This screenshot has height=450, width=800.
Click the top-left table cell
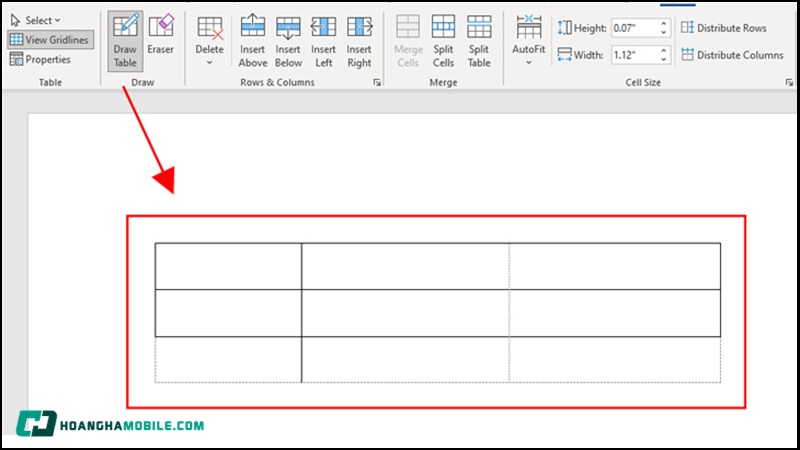pyautogui.click(x=228, y=266)
